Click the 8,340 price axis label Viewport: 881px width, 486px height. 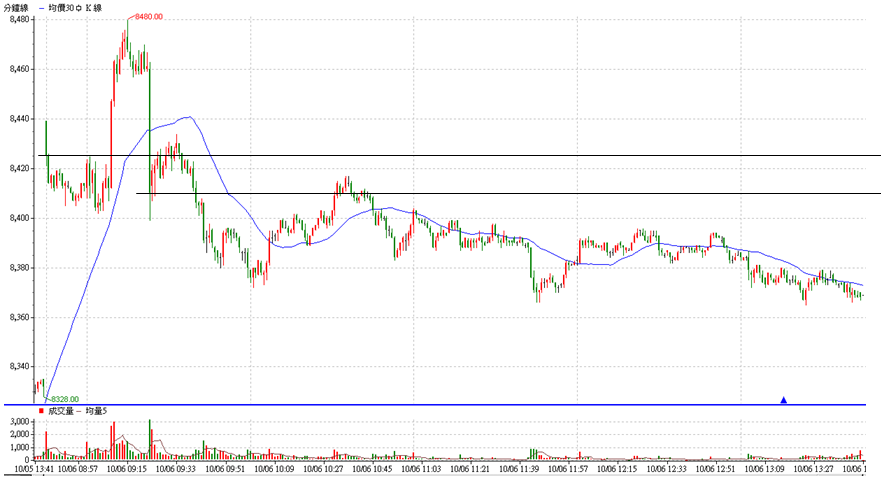tap(19, 366)
